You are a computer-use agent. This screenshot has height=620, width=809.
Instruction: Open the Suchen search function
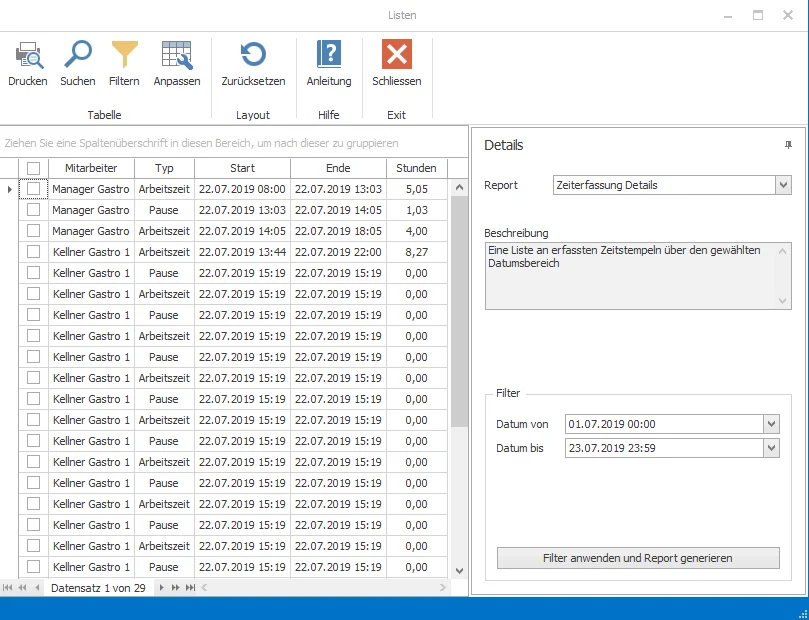point(77,60)
